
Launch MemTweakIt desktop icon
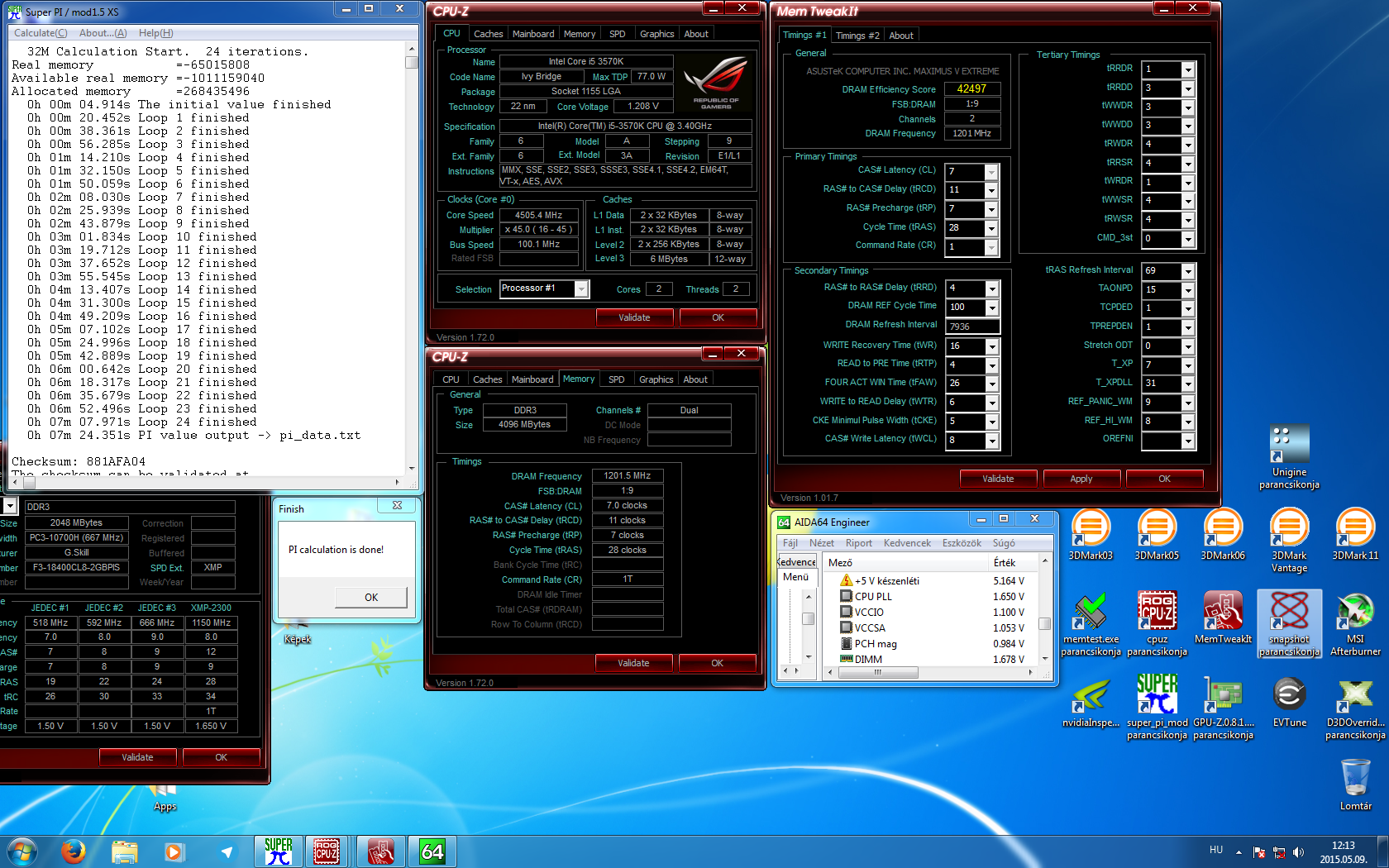click(x=1223, y=618)
